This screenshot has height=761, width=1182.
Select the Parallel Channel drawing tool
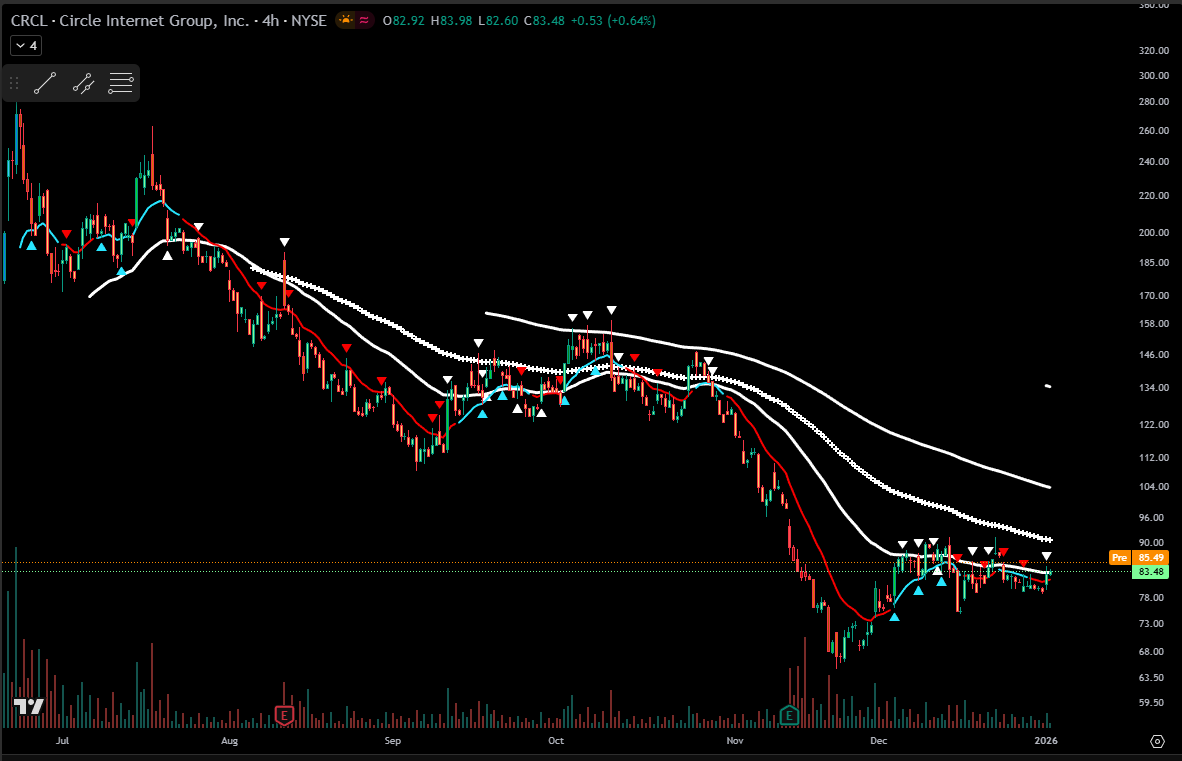pos(83,83)
